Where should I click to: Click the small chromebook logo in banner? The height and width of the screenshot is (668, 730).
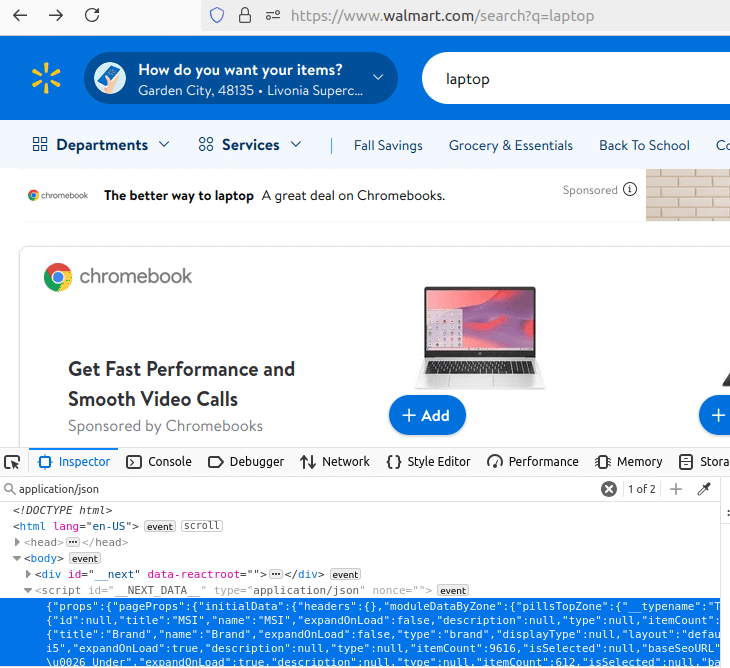point(58,196)
